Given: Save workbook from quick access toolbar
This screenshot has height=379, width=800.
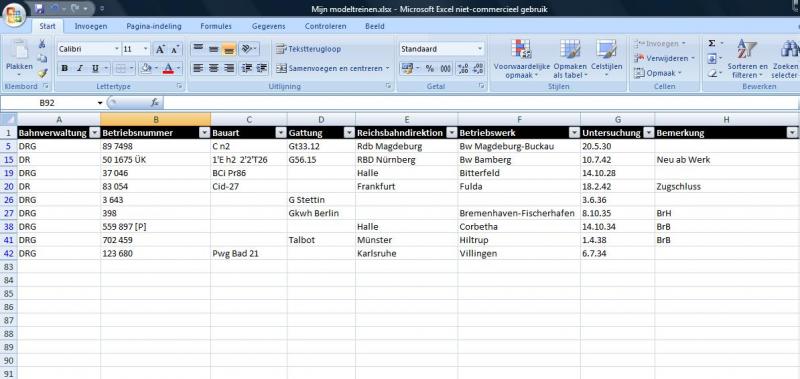Looking at the screenshot, I should [x=39, y=9].
